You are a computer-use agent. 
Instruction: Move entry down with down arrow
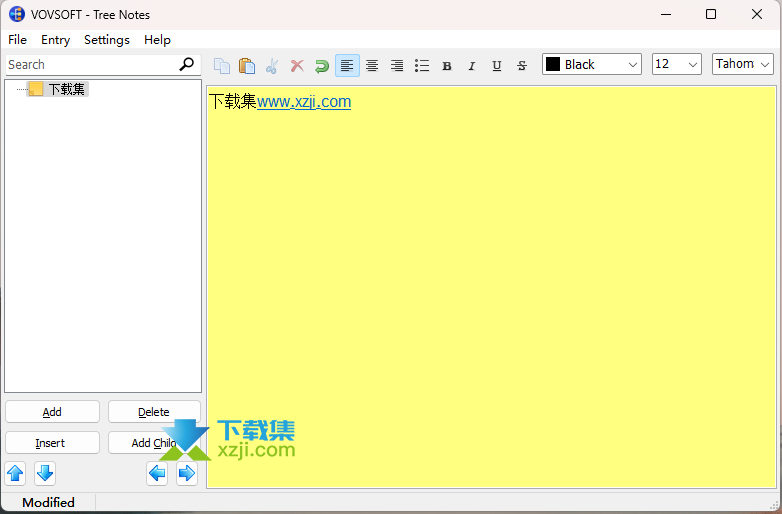click(x=45, y=473)
